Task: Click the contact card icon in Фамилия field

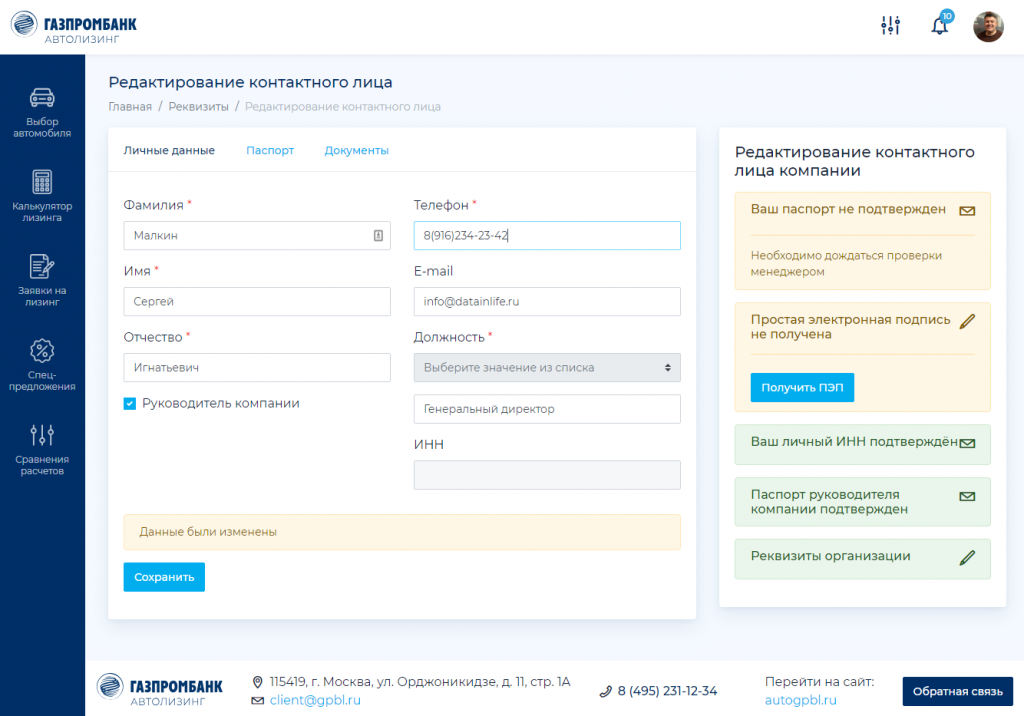Action: (x=378, y=236)
